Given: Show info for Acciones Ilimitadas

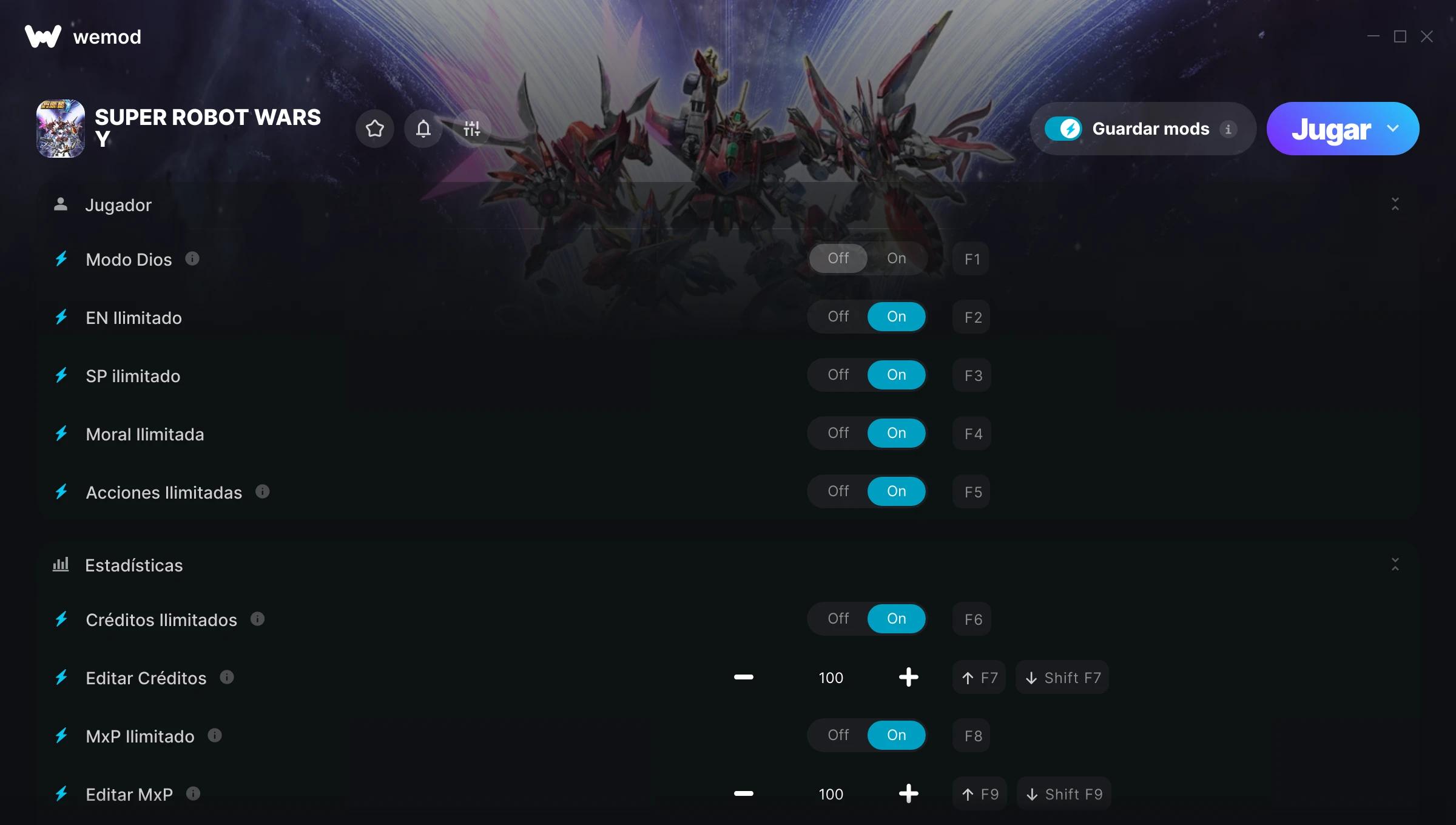Looking at the screenshot, I should [262, 491].
